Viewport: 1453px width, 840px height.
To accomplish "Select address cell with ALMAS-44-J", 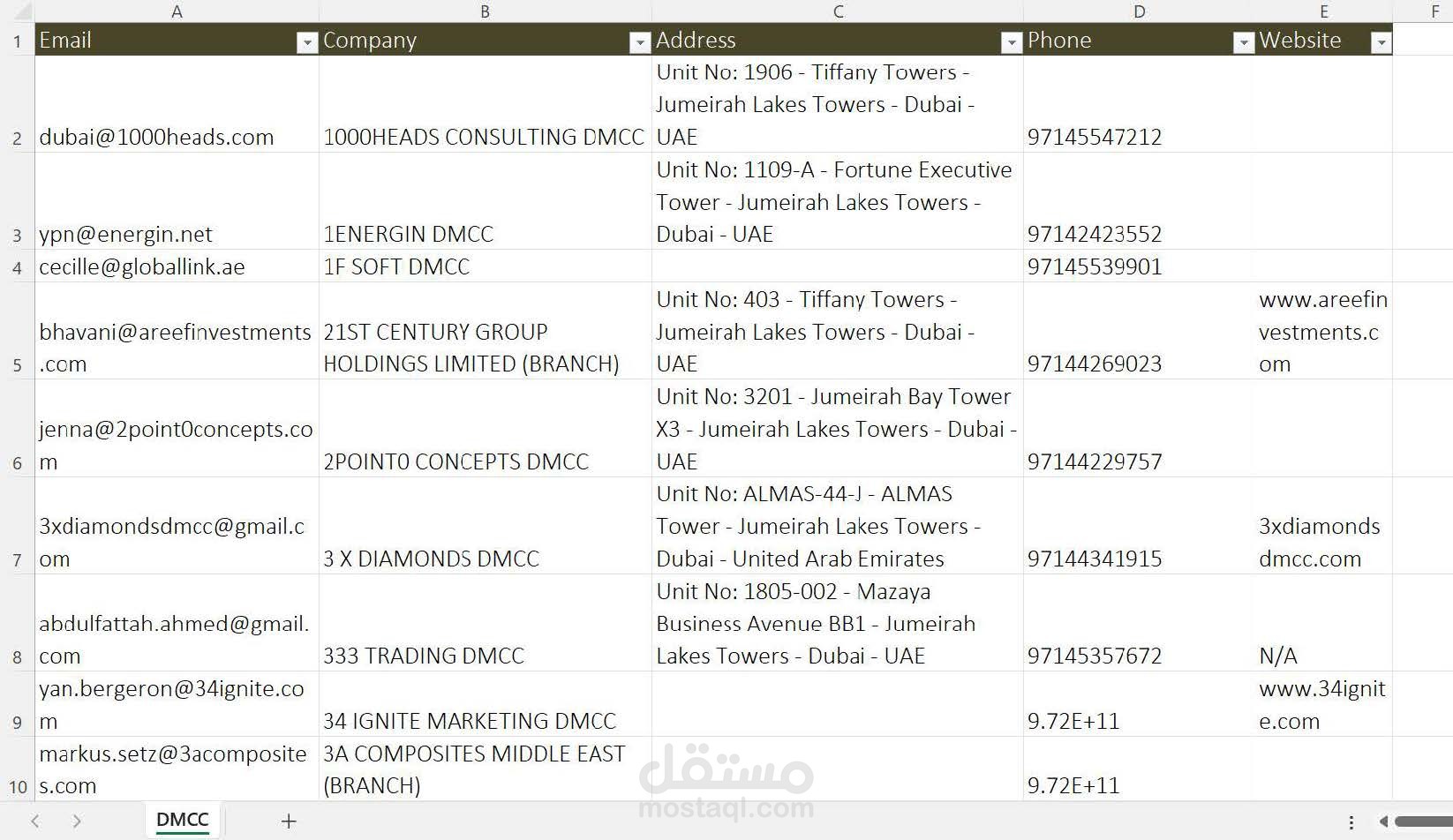I will coord(838,526).
